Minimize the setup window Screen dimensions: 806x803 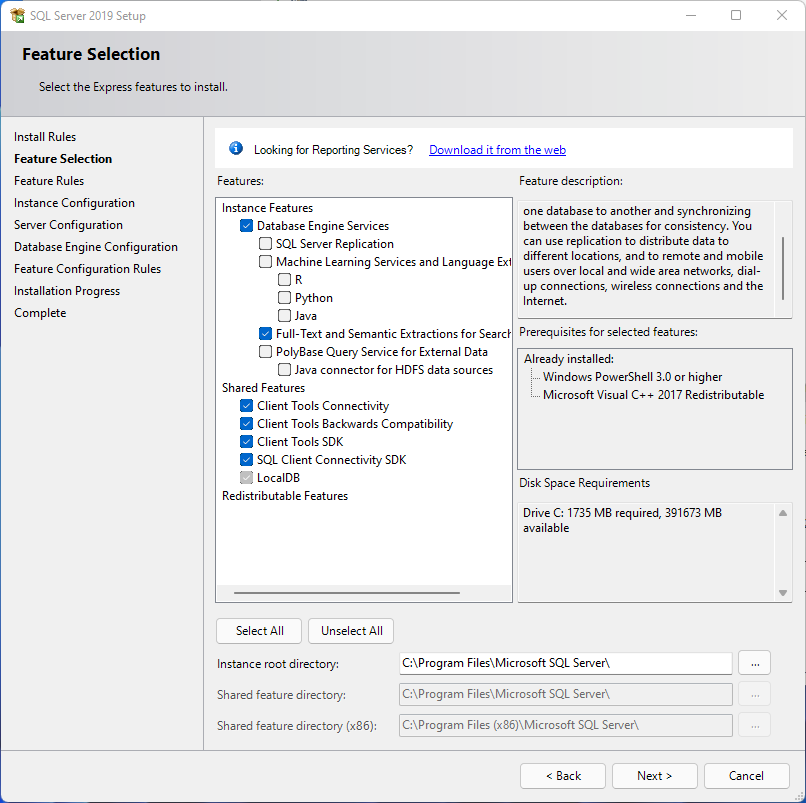pyautogui.click(x=691, y=15)
